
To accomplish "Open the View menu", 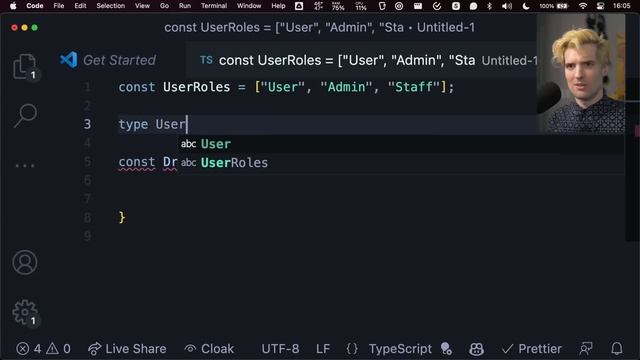I will (142, 6).
